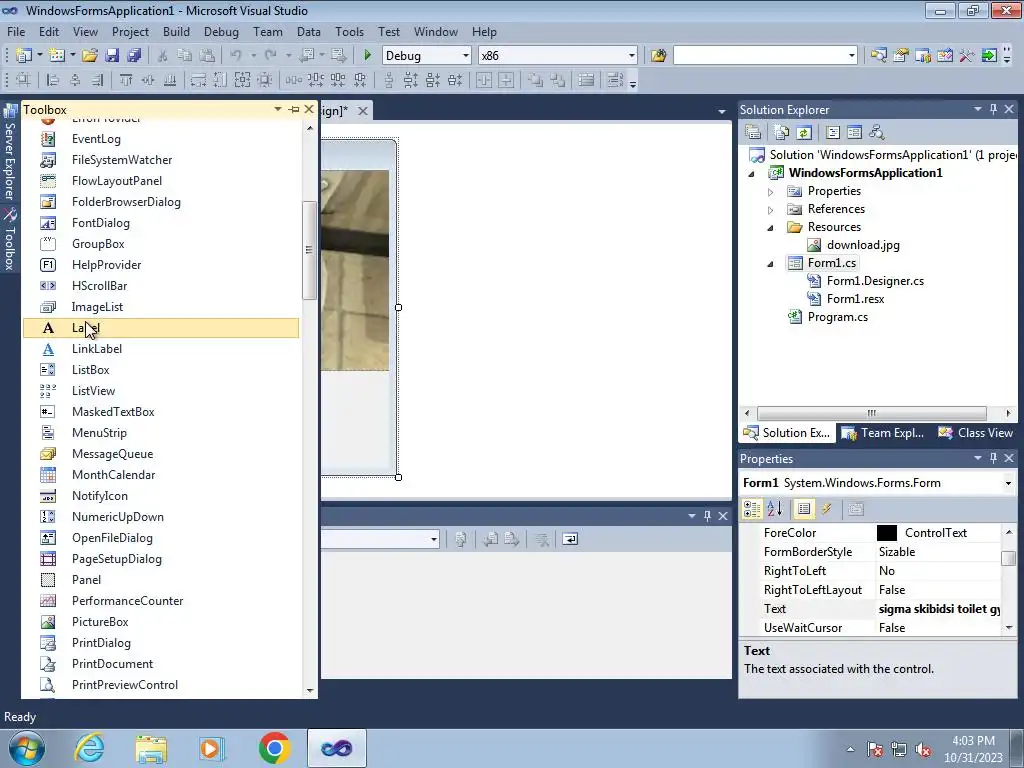Click Show All Files in Solution Explorer

coord(782,133)
